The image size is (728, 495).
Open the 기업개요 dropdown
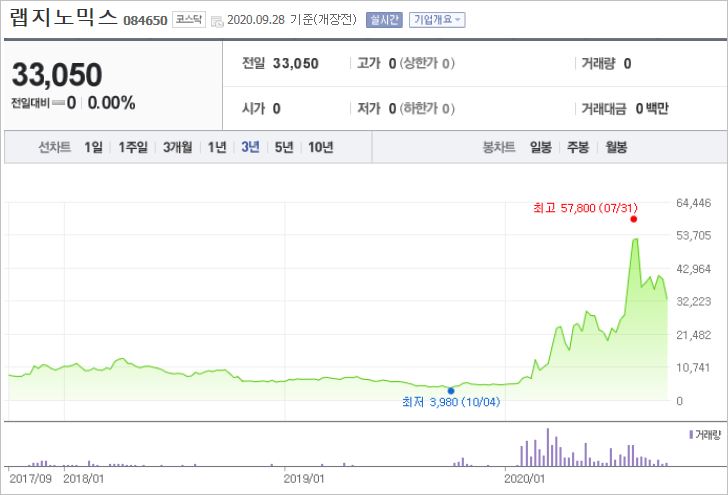click(x=437, y=20)
